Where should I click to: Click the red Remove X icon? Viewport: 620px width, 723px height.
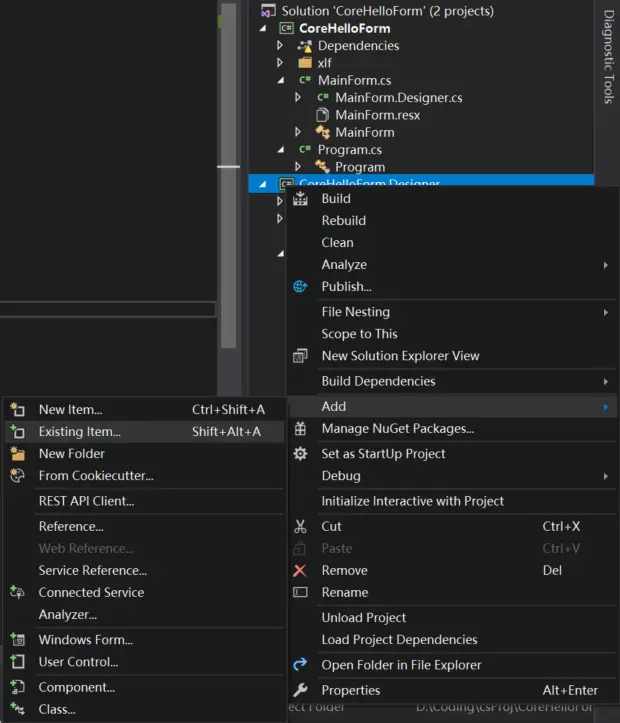tap(300, 570)
